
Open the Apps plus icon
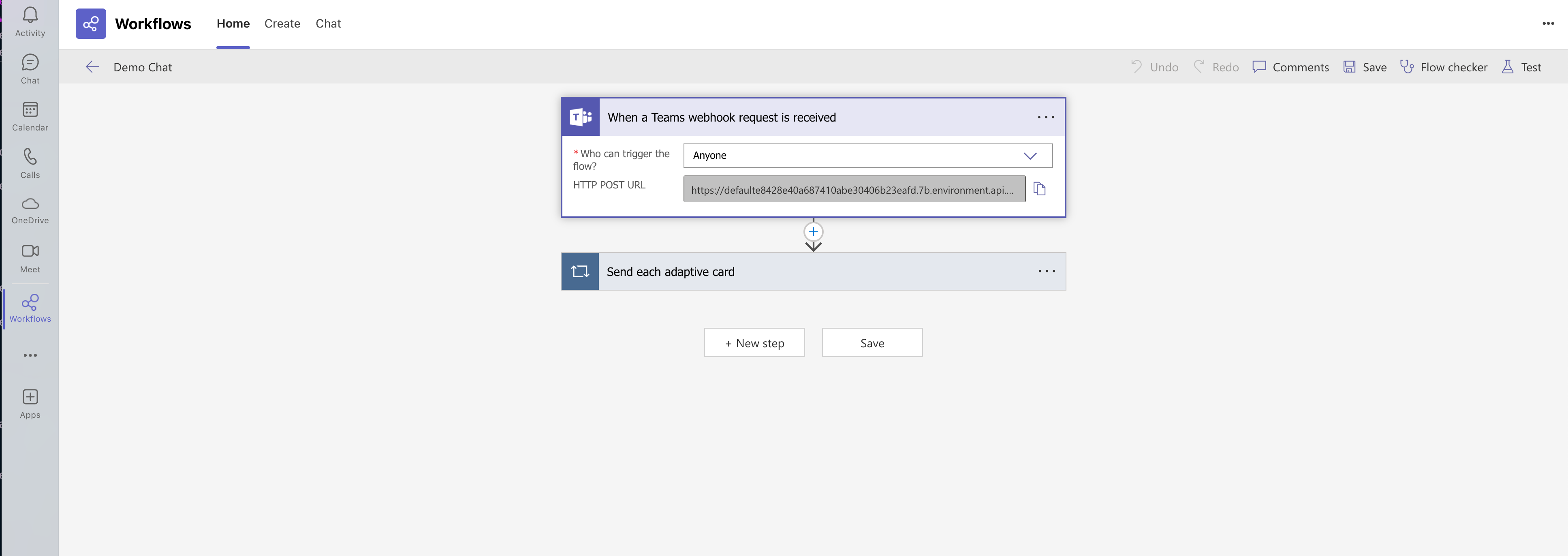pyautogui.click(x=30, y=404)
